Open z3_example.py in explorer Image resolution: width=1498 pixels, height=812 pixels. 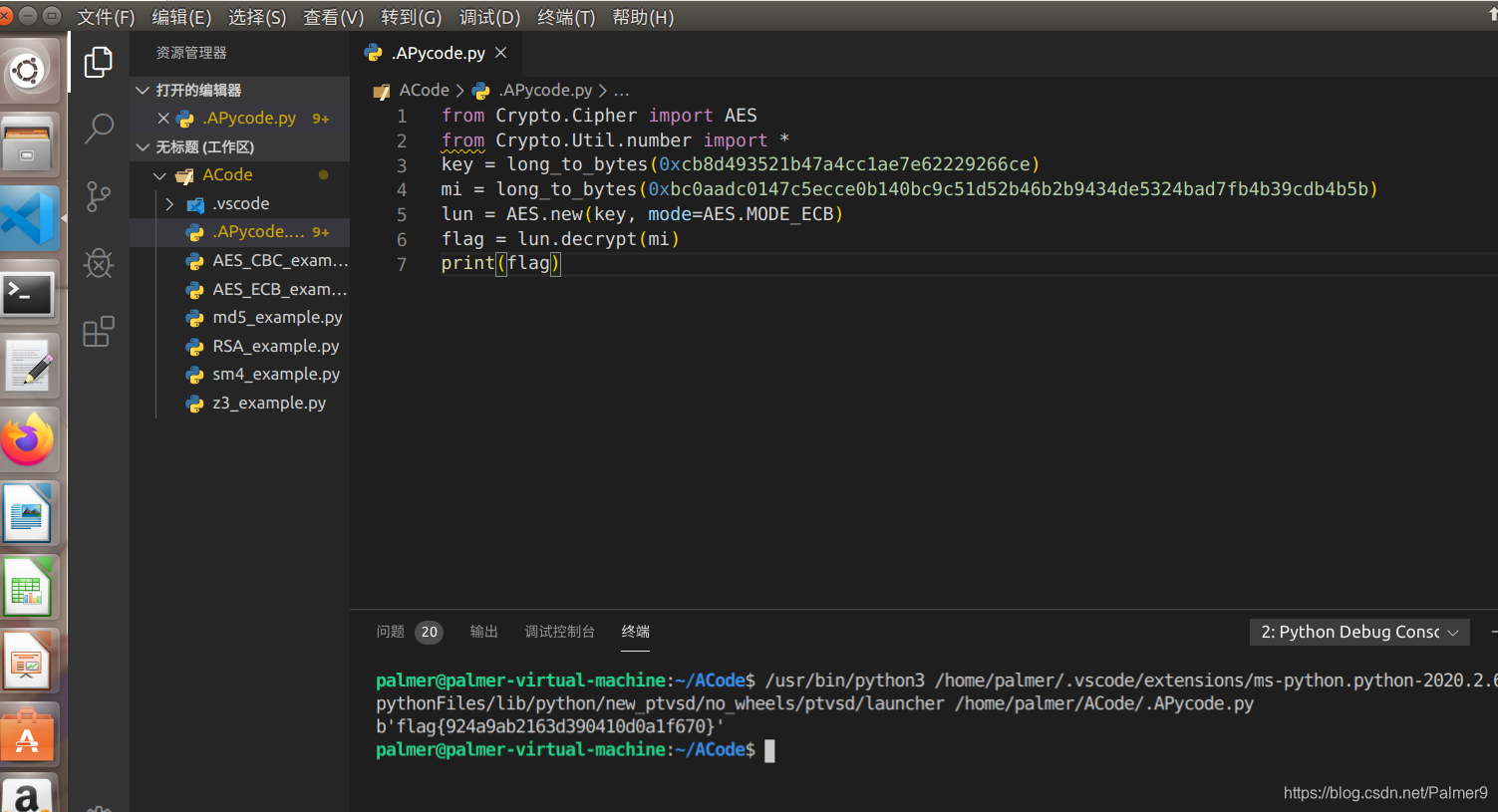pos(239,403)
